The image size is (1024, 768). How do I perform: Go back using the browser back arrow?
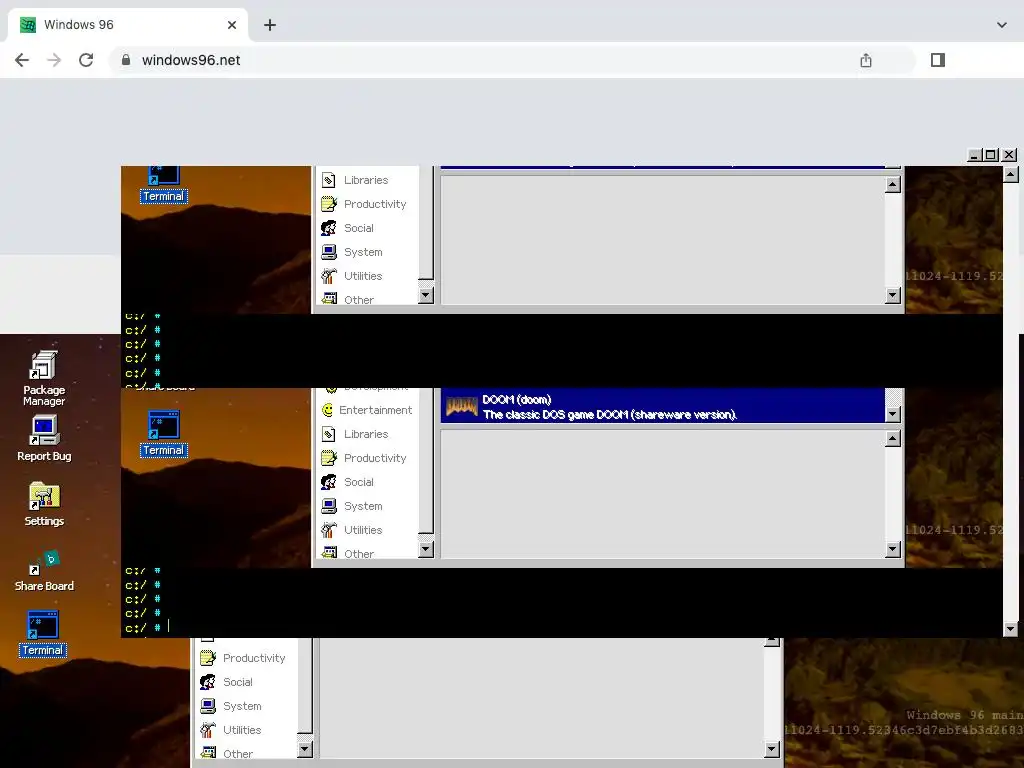click(22, 60)
